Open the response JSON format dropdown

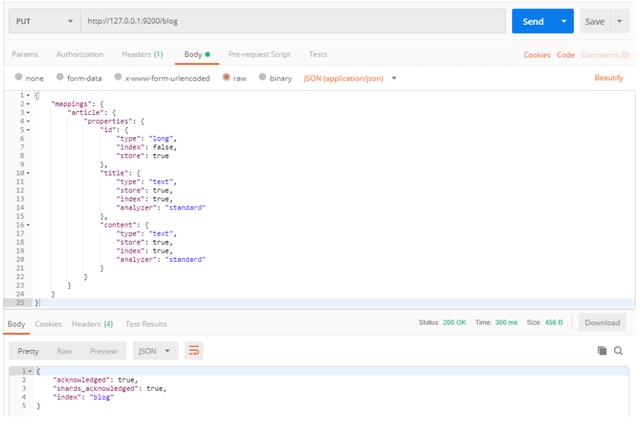tap(155, 351)
